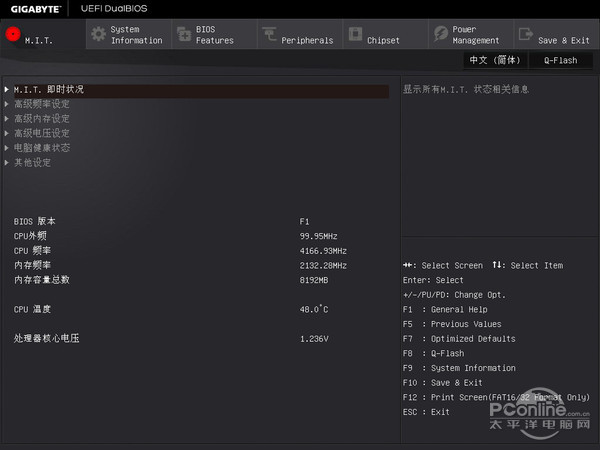Click the Power Management tab icon
Screen dimensions: 600x450
pos(441,35)
